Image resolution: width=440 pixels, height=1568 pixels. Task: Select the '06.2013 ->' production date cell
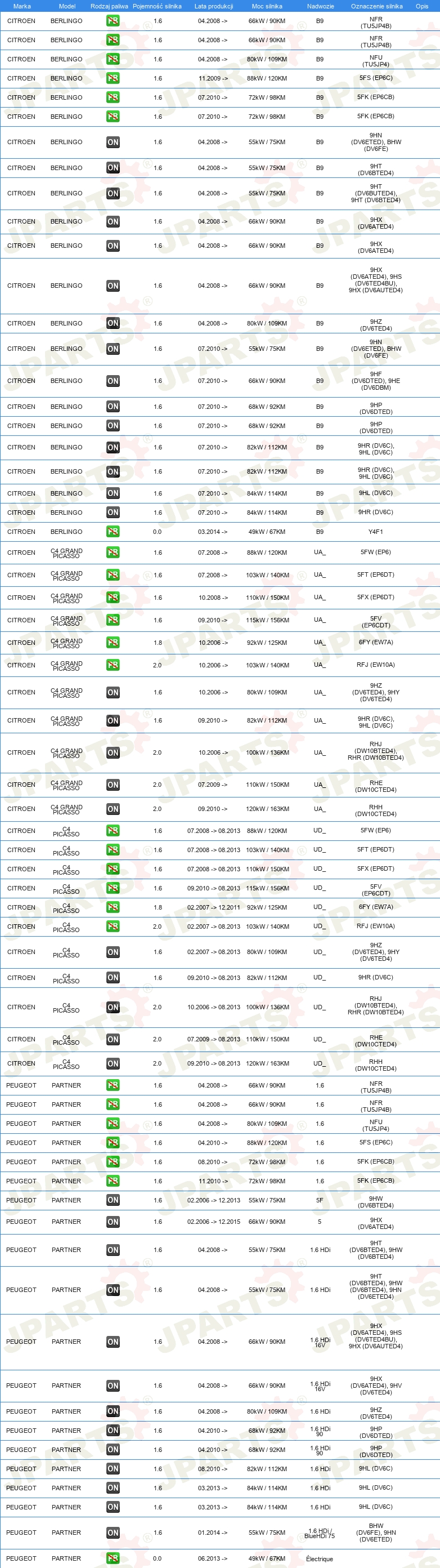(213, 1559)
